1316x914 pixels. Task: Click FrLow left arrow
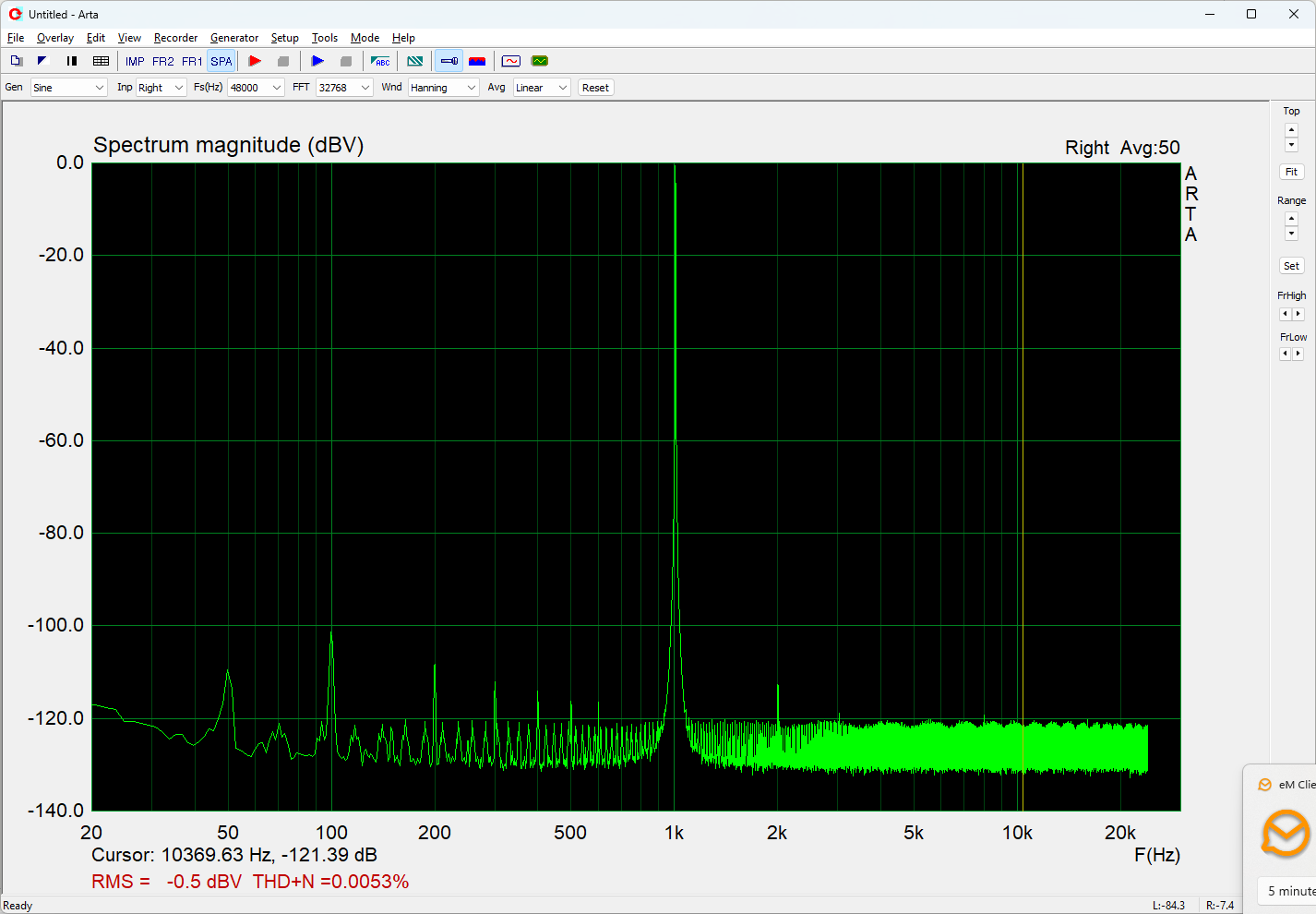pyautogui.click(x=1285, y=354)
